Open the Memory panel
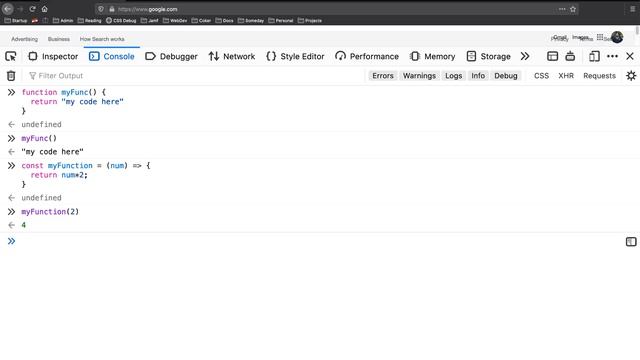Screen dimensions: 640x360 coord(433,56)
